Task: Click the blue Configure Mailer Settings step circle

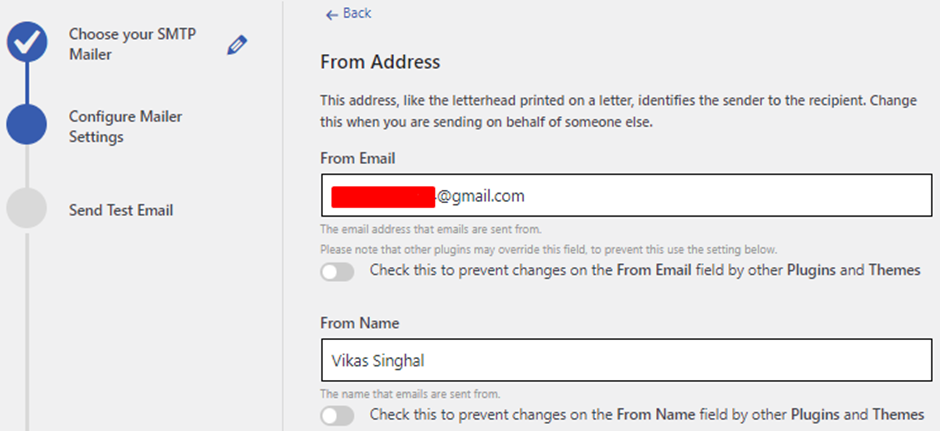Action: click(26, 124)
